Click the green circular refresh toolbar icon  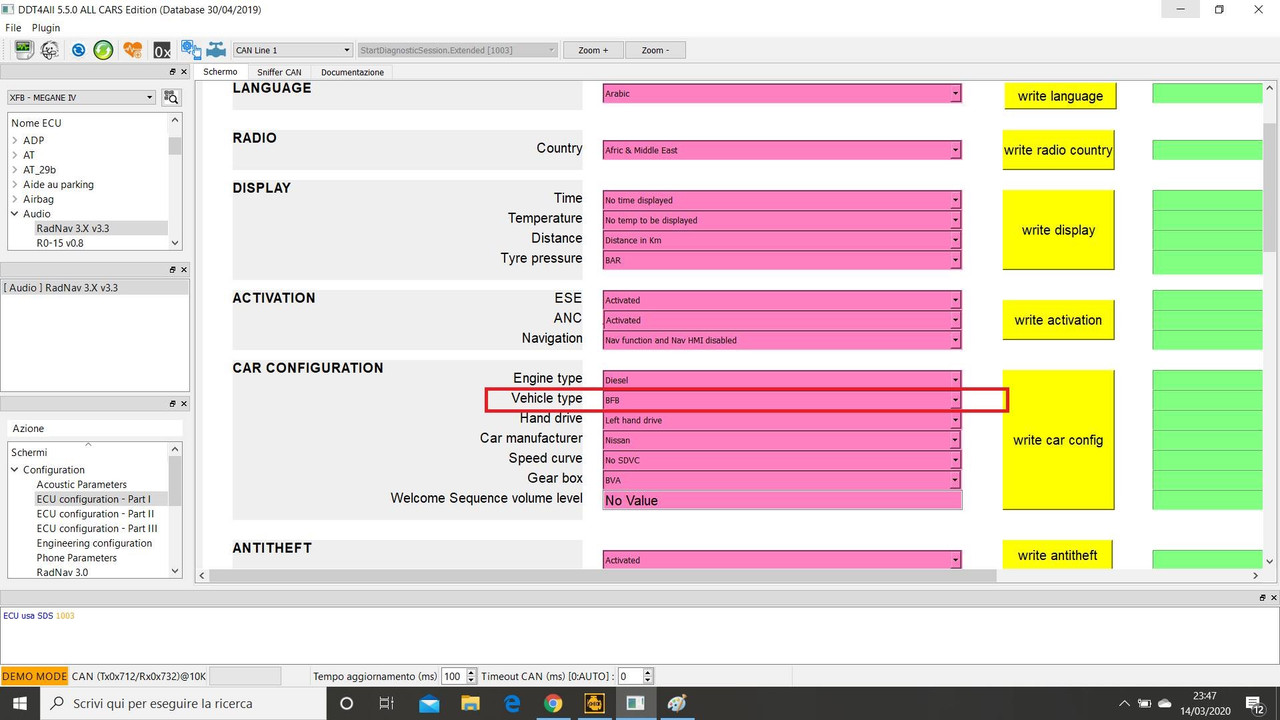(103, 50)
